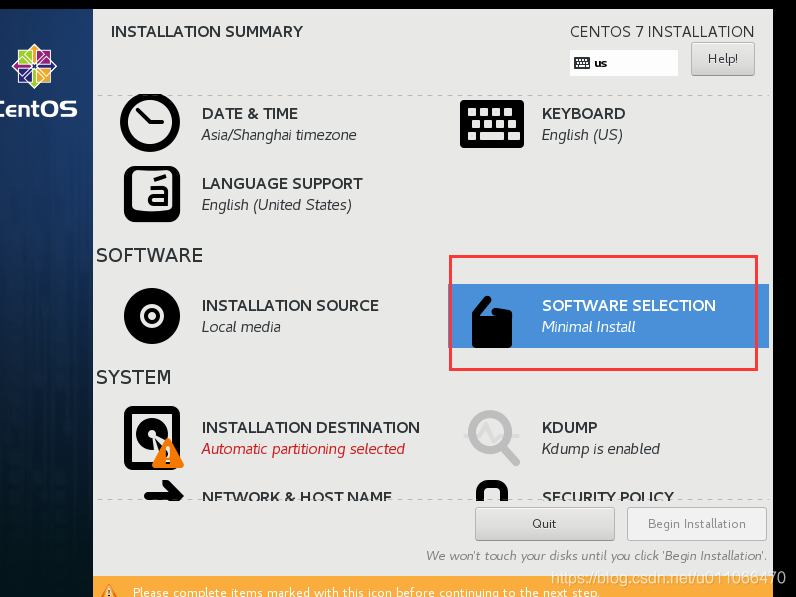This screenshot has height=597, width=796.
Task: Open SOFTWARE SELECTION label
Action: (629, 306)
